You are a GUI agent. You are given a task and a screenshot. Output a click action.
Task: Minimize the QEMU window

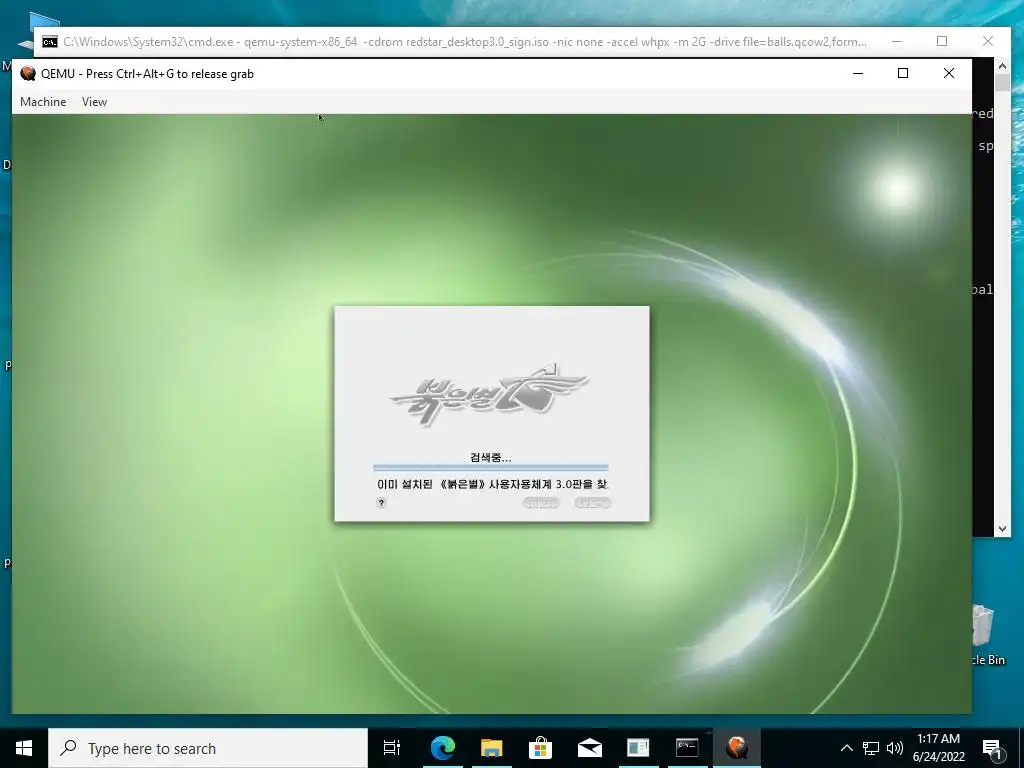(858, 73)
